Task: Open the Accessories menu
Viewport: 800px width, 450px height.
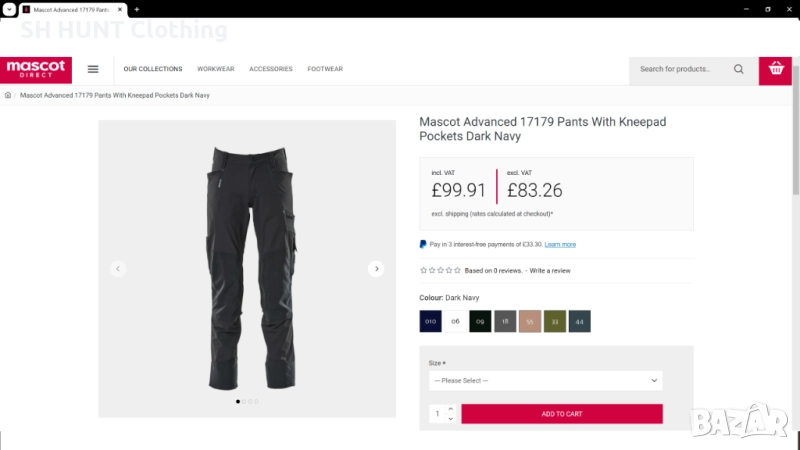Action: tap(271, 69)
